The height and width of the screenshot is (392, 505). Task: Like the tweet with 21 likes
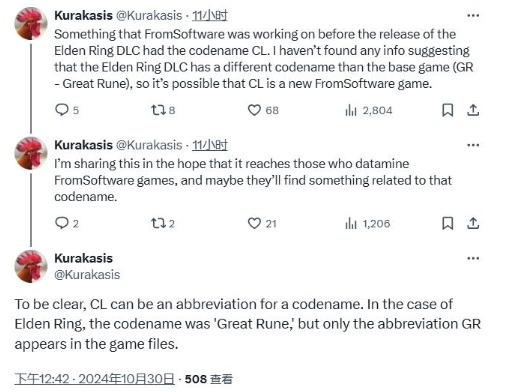262,223
